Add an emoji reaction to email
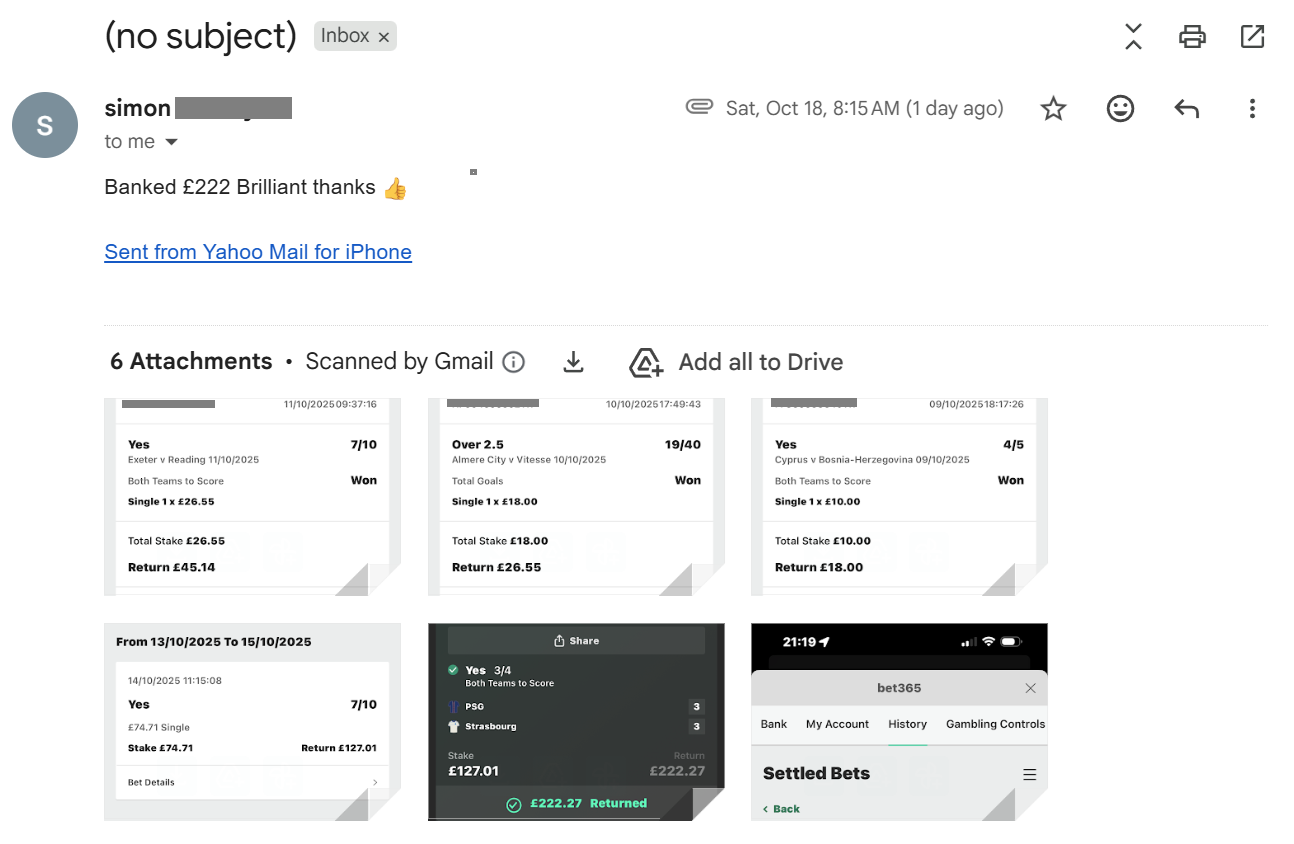 click(x=1120, y=109)
